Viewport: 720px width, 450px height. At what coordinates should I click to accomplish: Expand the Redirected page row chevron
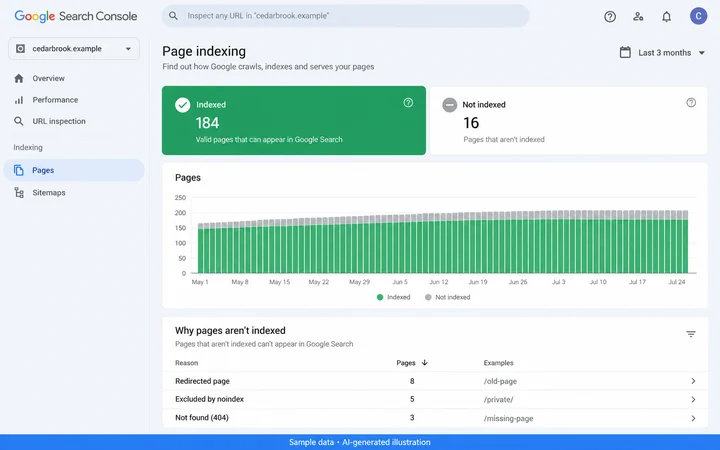click(693, 381)
